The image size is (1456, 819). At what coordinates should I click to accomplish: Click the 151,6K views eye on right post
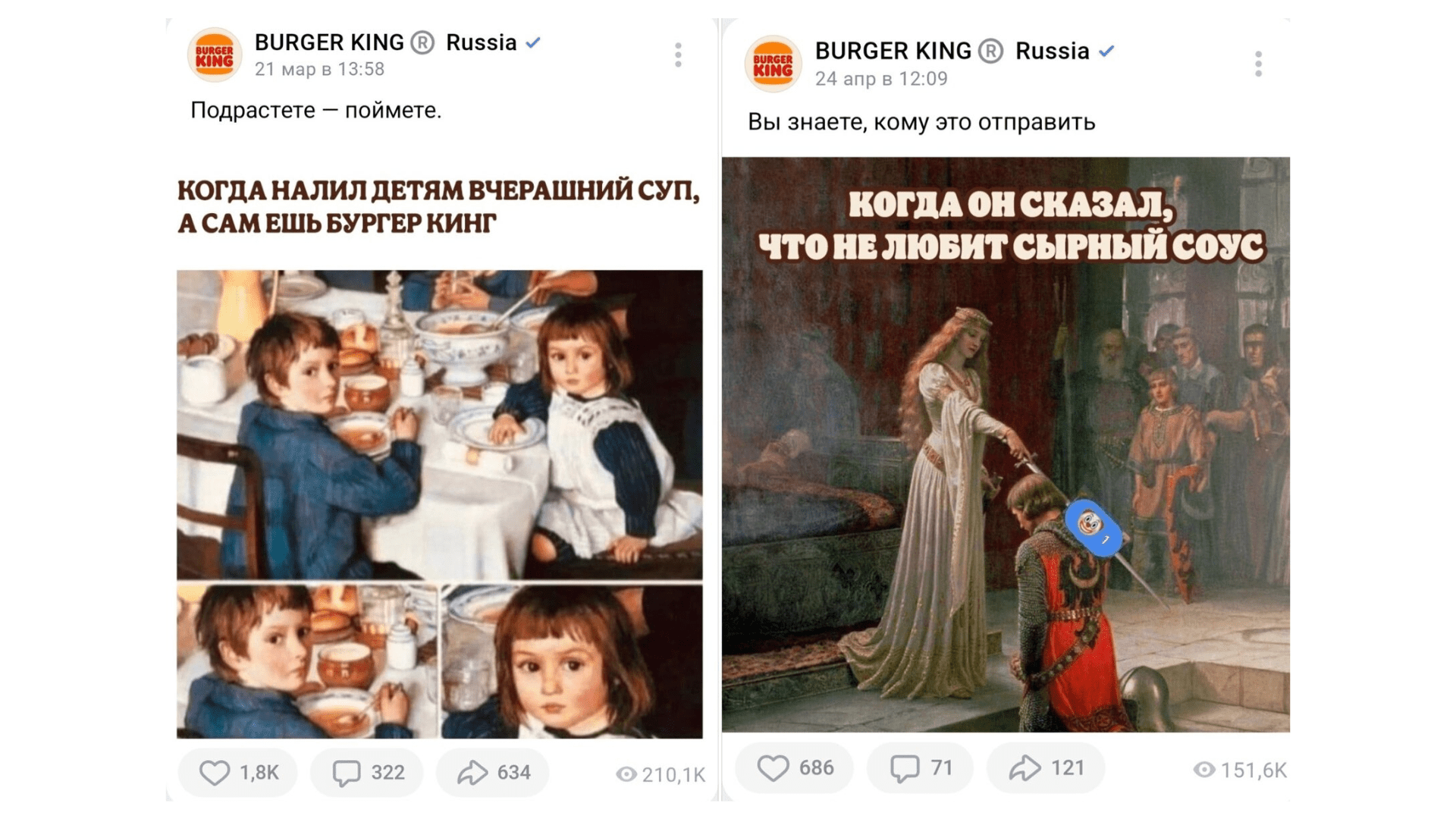coord(1203,770)
